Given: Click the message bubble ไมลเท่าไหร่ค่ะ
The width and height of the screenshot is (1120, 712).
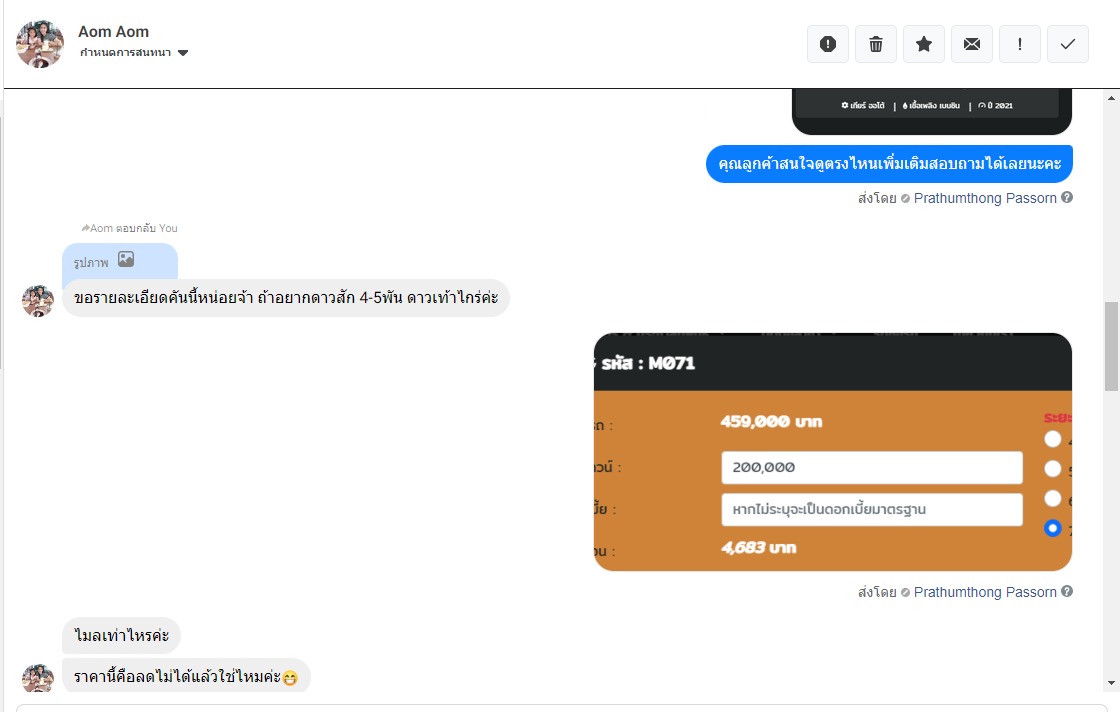Looking at the screenshot, I should pos(121,636).
